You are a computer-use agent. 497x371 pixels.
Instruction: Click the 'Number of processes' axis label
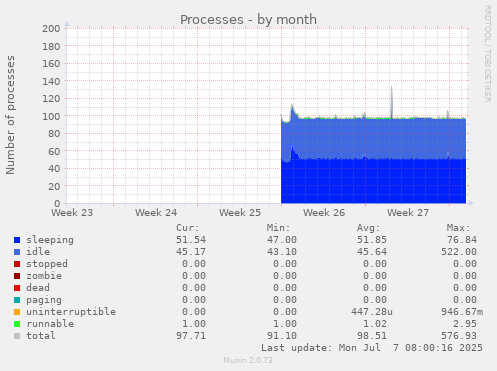pos(10,115)
